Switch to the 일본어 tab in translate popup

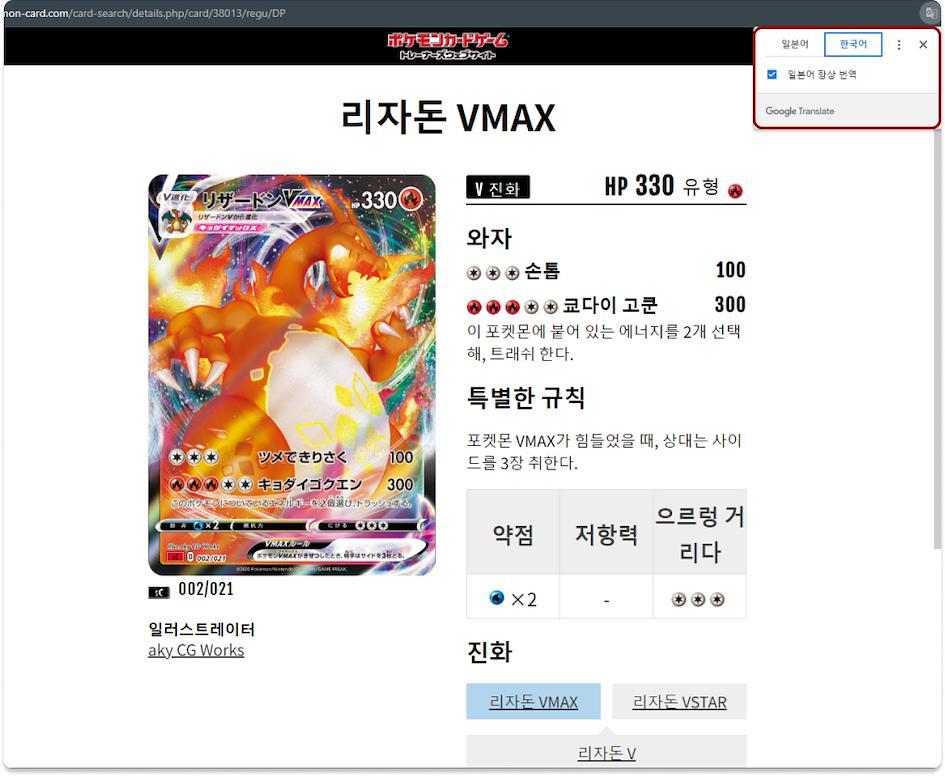pos(795,44)
